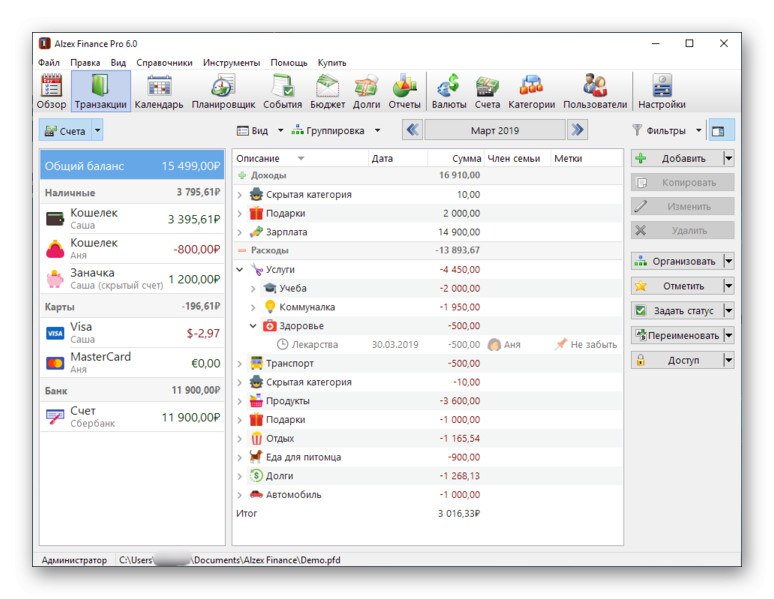Open the Настройки settings icon
The image size is (774, 599).
point(661,91)
